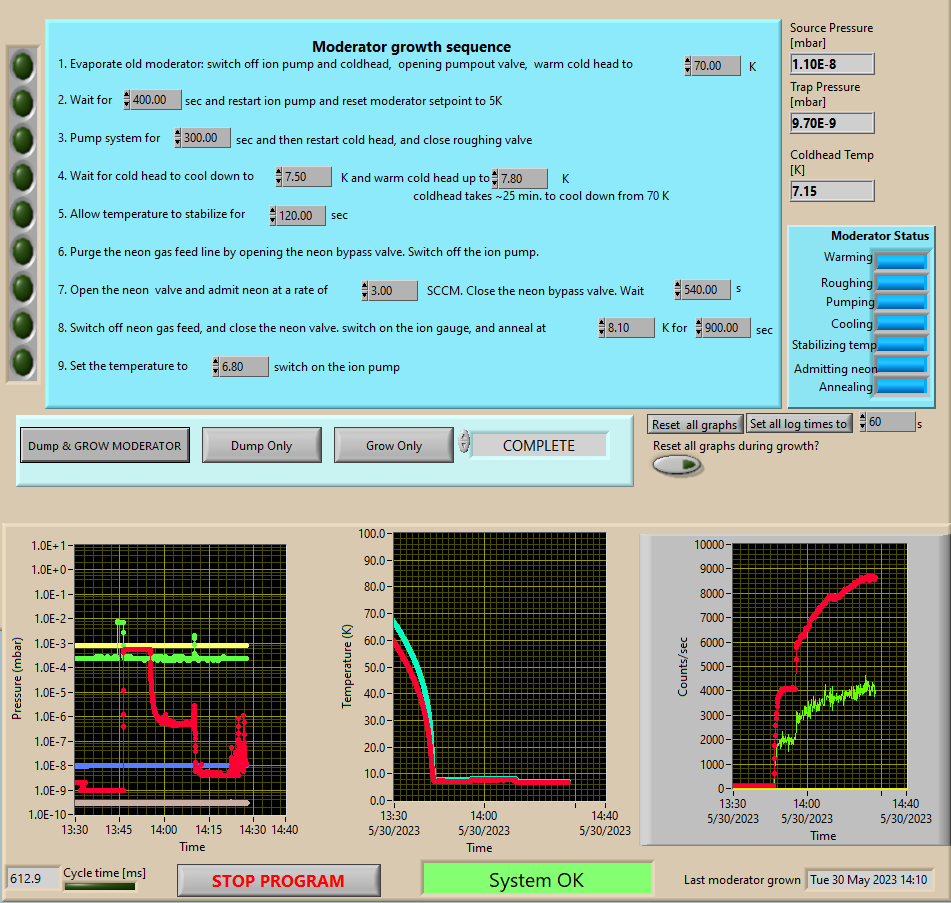Click the neon rate 3.00 SCCM field
This screenshot has height=903, width=951.
(393, 290)
